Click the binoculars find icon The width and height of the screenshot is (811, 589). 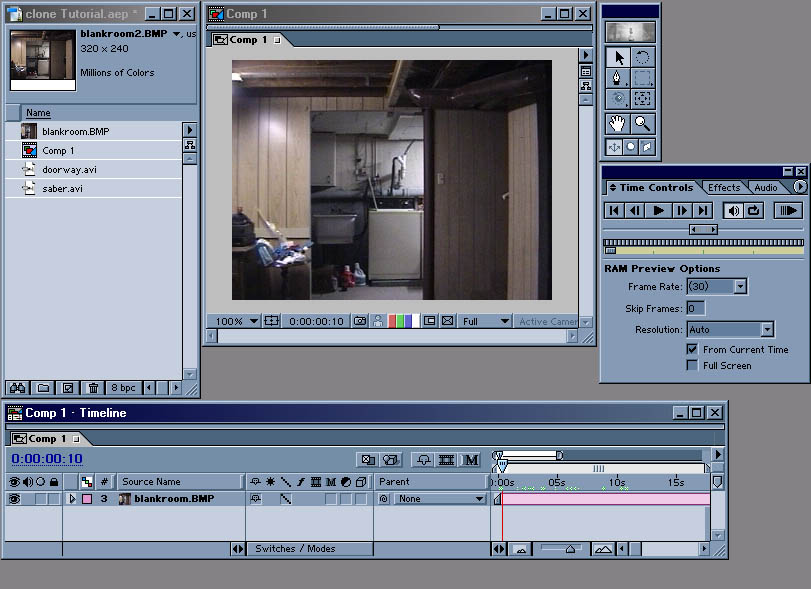click(17, 387)
